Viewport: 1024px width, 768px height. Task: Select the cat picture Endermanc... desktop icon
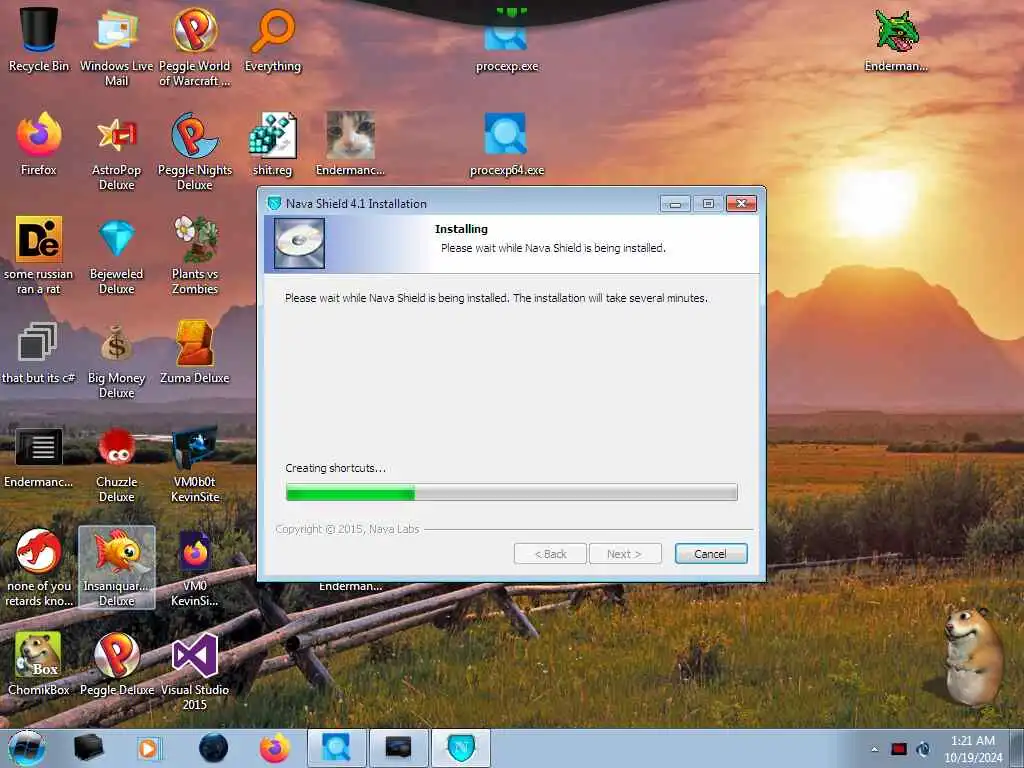tap(350, 144)
